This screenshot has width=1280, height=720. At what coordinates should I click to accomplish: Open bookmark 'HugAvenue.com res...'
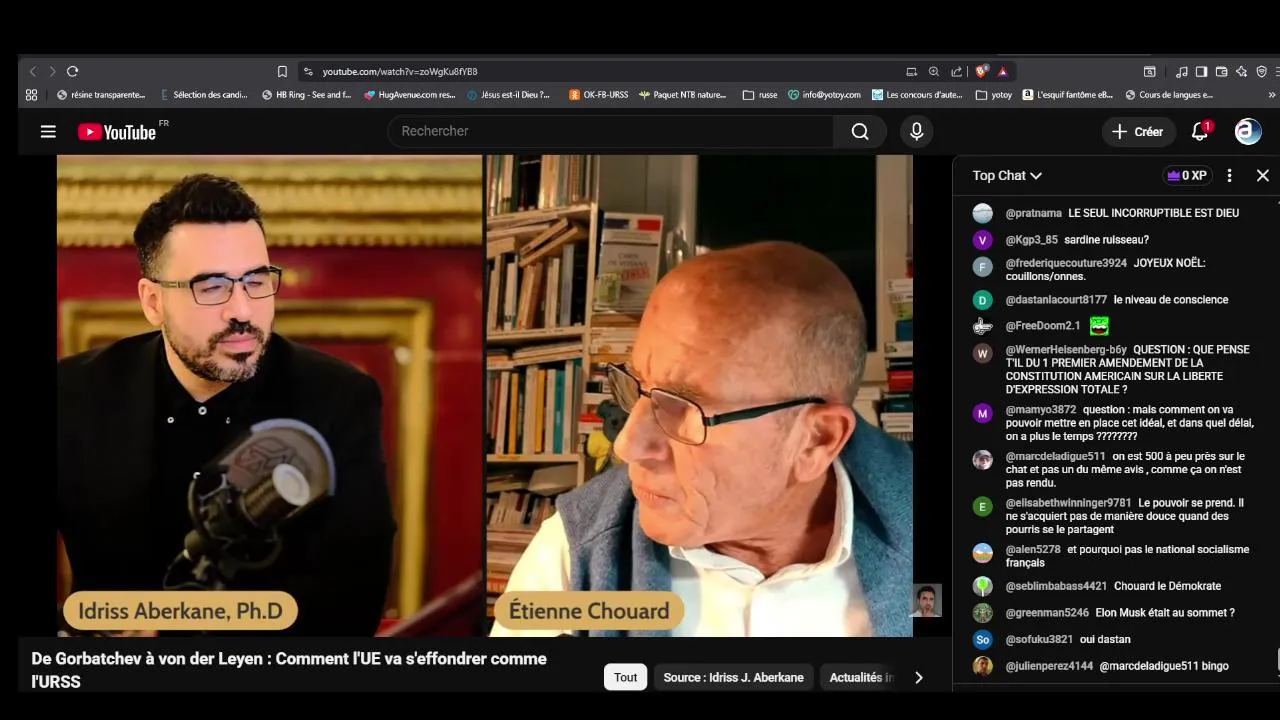409,95
